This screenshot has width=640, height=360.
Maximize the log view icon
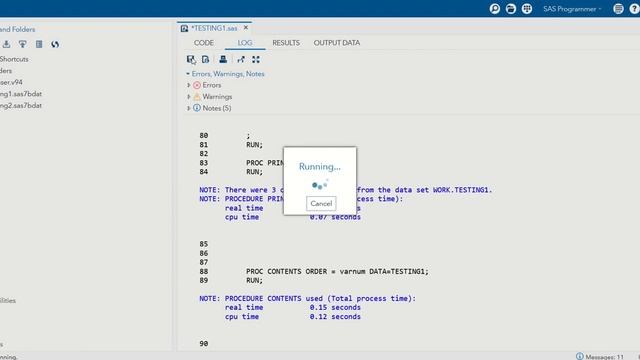(256, 60)
